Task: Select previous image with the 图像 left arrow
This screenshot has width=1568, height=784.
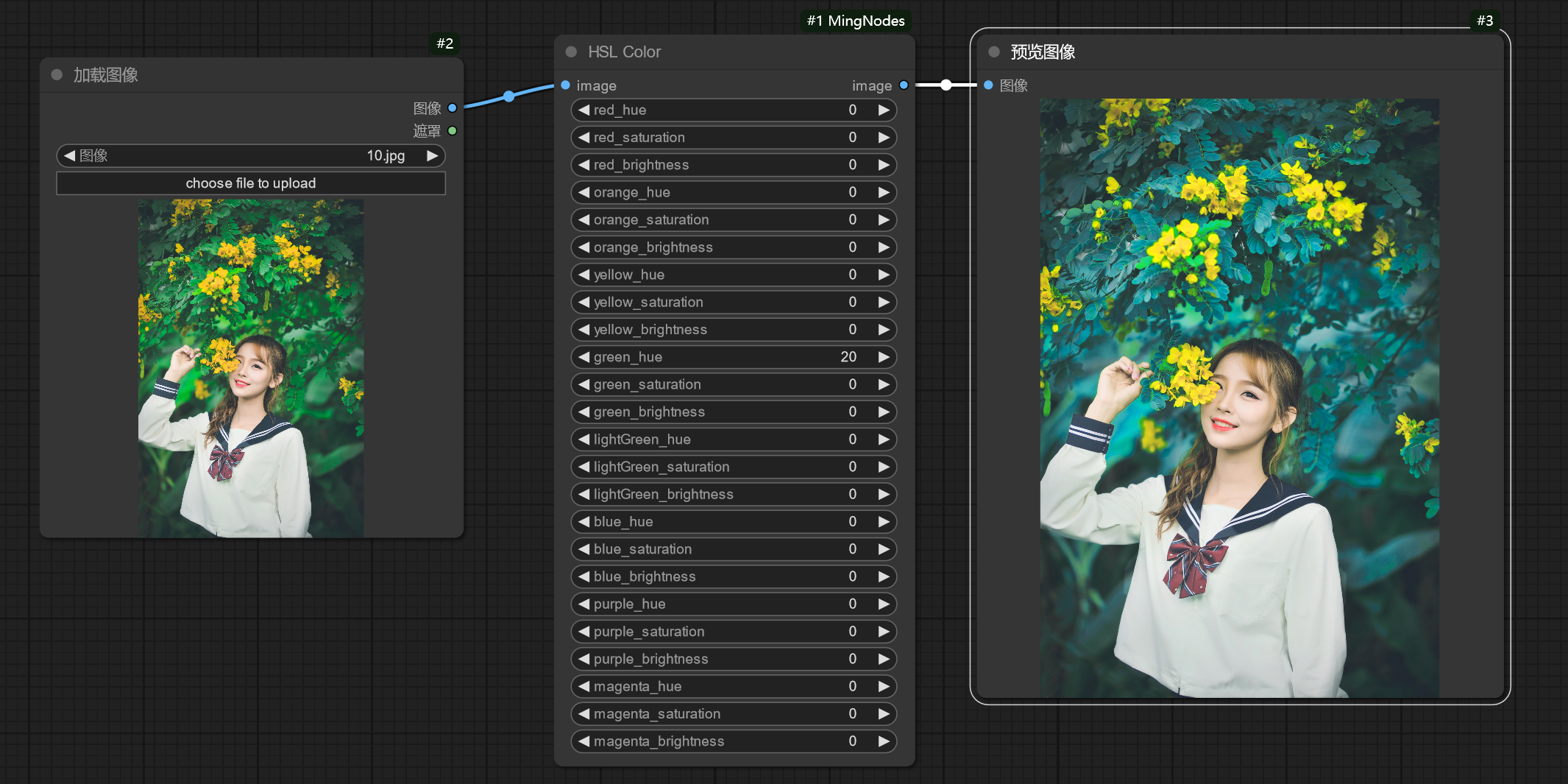Action: (70, 155)
